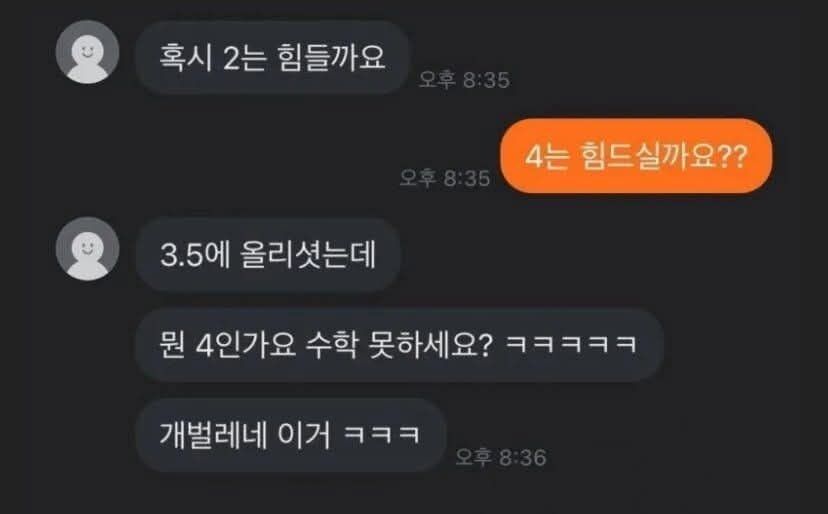Select the "혹시 2는 힘들까요" message bubble
Screen dimensions: 828x514
[x=272, y=58]
